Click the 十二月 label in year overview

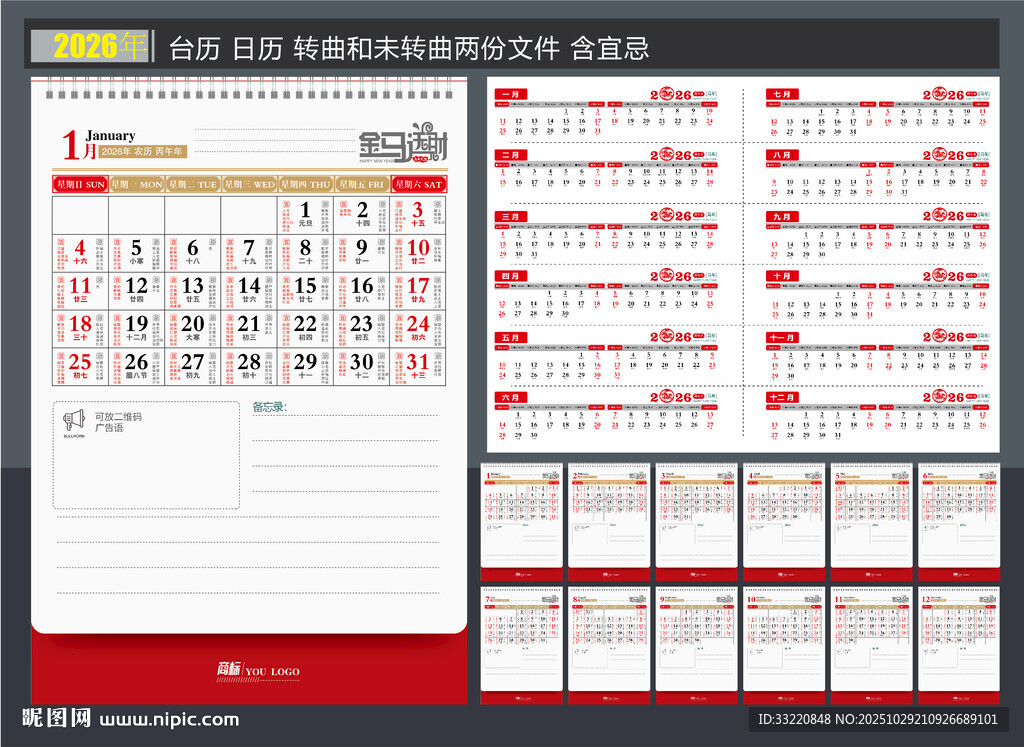(781, 397)
